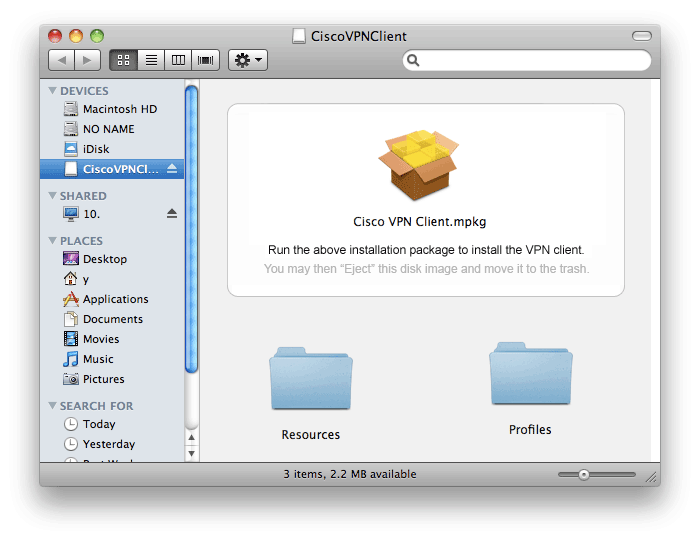Click the sidebar scroll up arrow
The height and width of the screenshot is (541, 700).
tap(192, 438)
